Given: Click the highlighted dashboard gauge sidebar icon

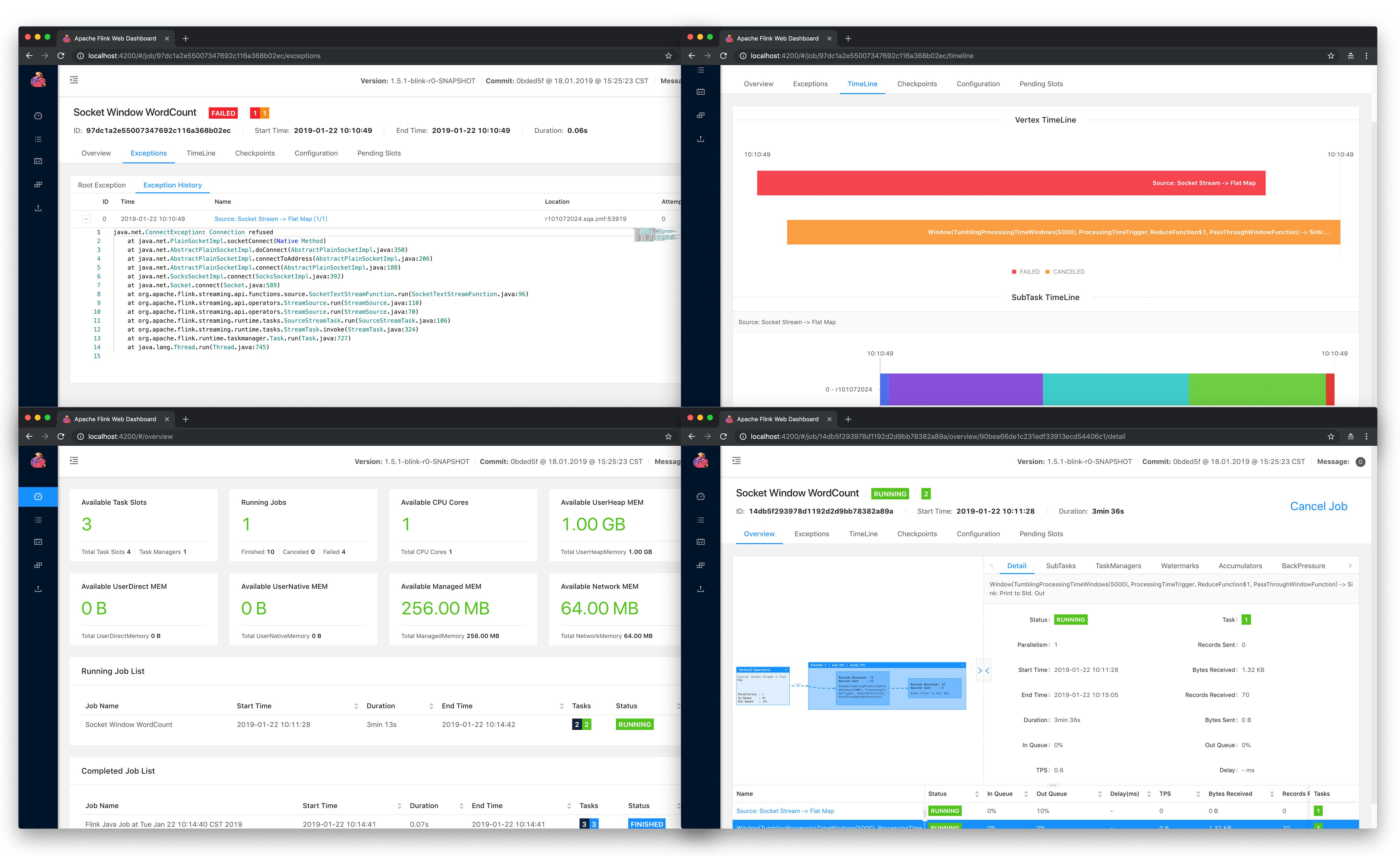Looking at the screenshot, I should [38, 496].
